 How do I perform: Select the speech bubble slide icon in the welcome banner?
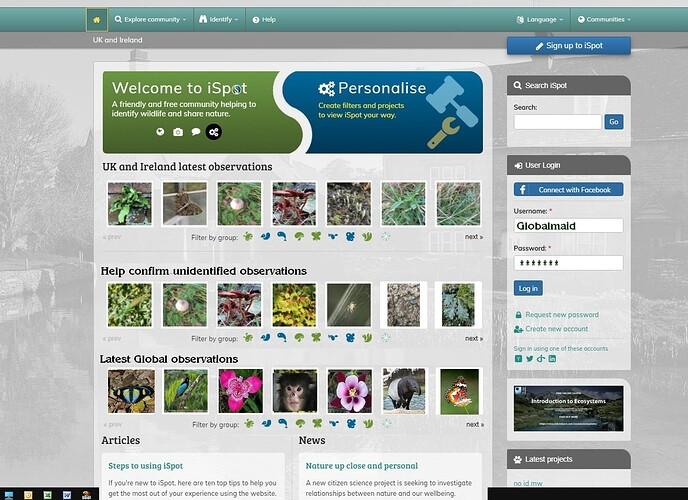[x=196, y=132]
